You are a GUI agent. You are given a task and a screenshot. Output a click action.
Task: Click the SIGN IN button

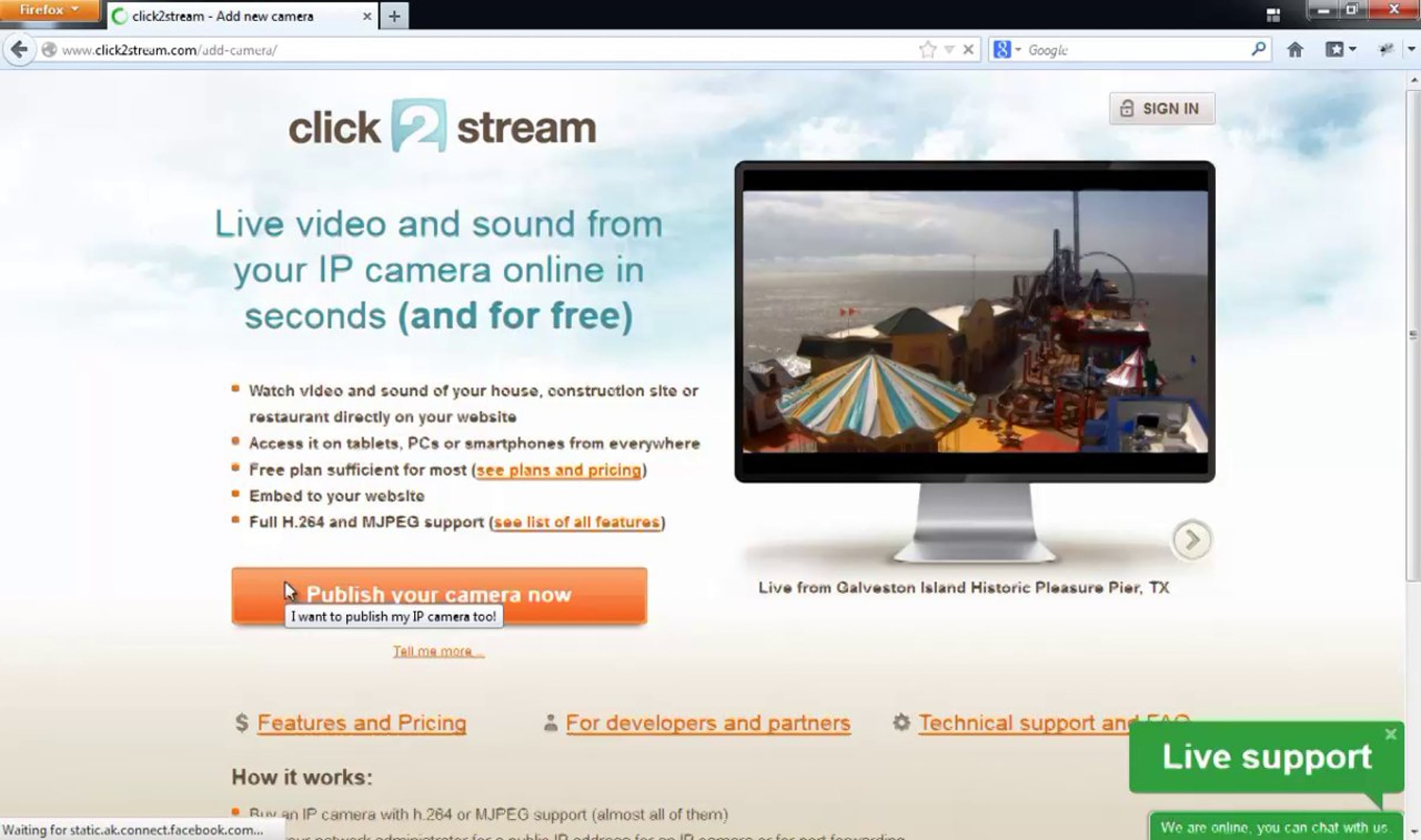1162,108
